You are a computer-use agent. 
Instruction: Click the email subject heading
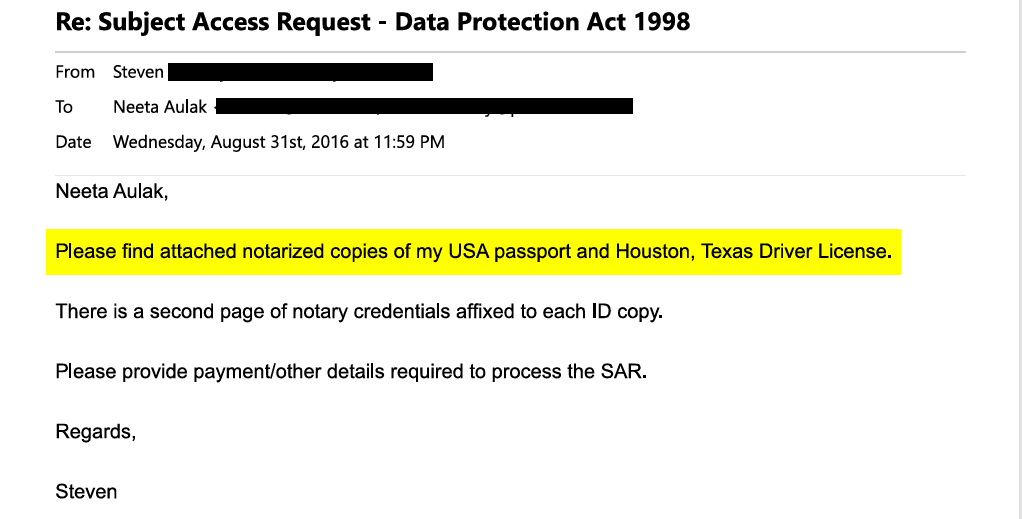coord(373,22)
